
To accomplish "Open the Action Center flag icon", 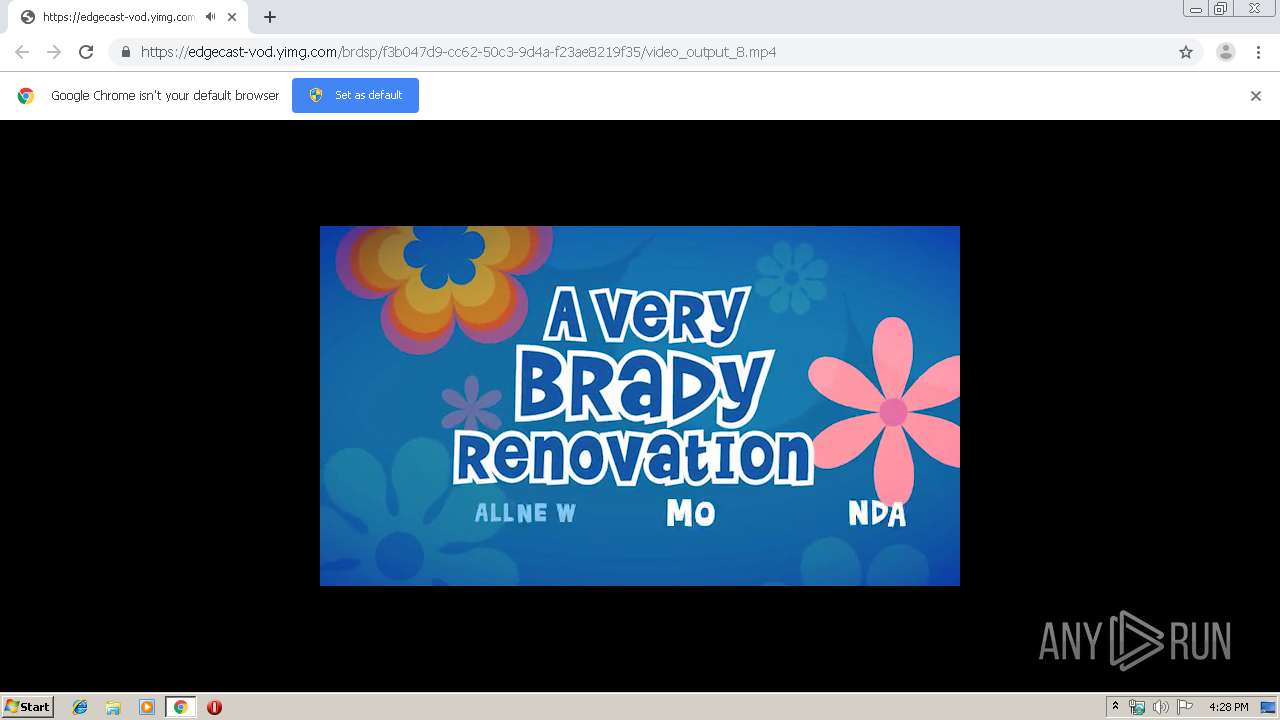I will [x=1185, y=707].
